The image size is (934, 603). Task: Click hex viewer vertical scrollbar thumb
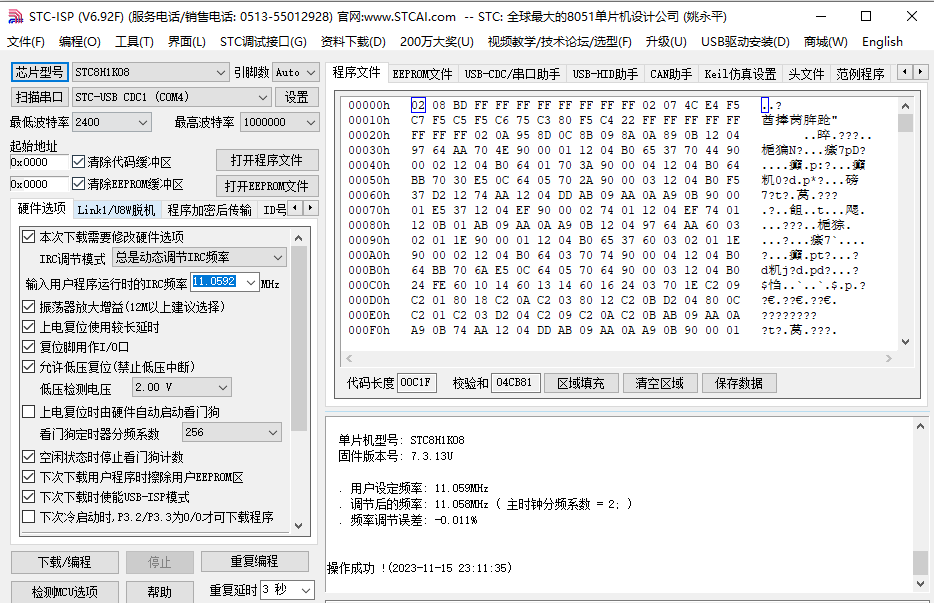[905, 123]
